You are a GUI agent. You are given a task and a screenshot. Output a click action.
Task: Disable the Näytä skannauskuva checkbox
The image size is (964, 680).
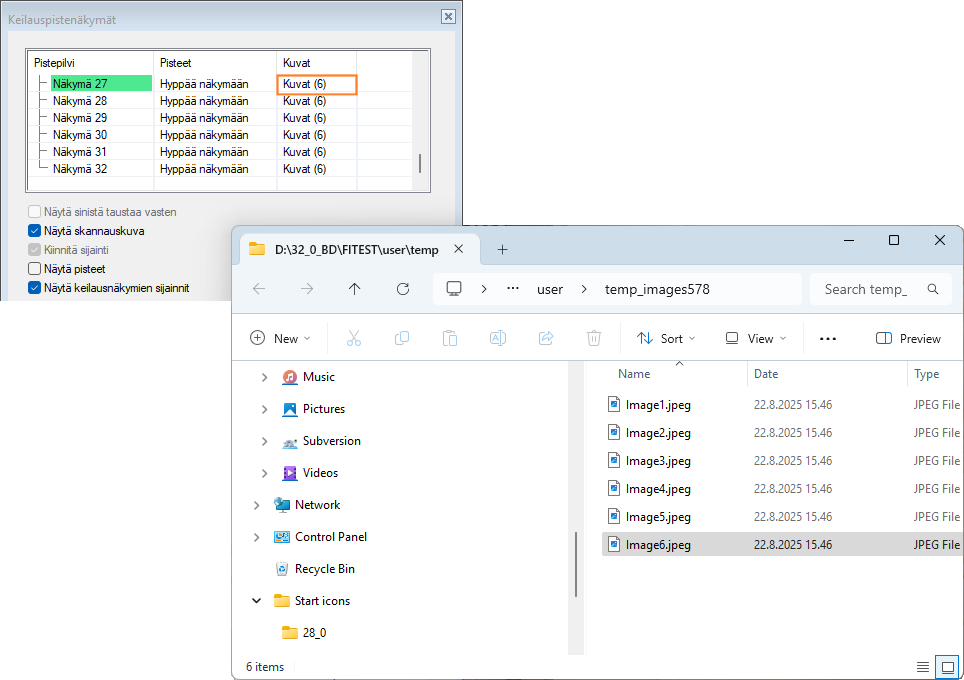pyautogui.click(x=35, y=231)
